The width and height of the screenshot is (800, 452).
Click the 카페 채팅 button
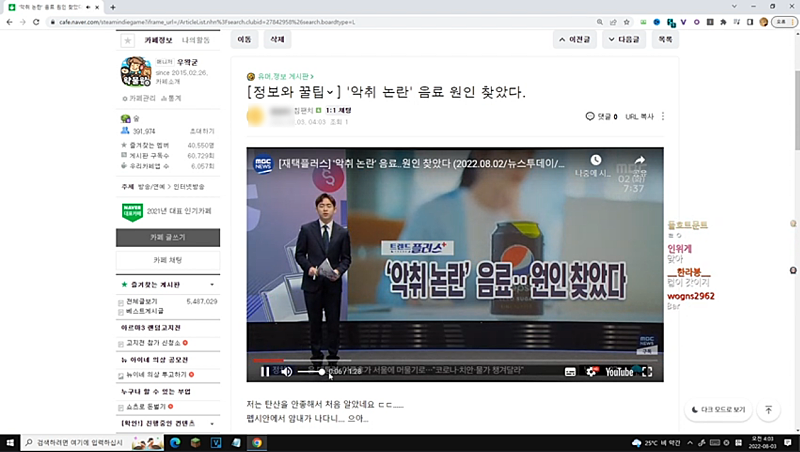pos(168,260)
